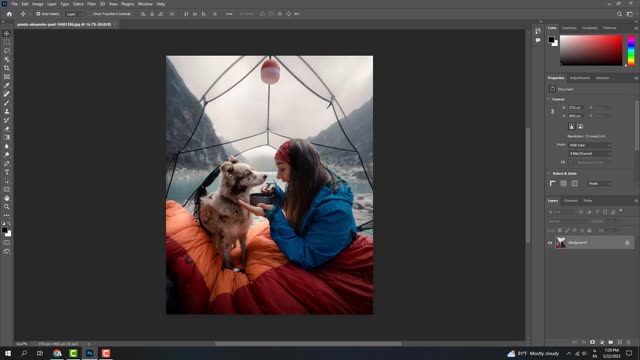Open the Filter menu
Image resolution: width=640 pixels, height=360 pixels.
click(91, 4)
